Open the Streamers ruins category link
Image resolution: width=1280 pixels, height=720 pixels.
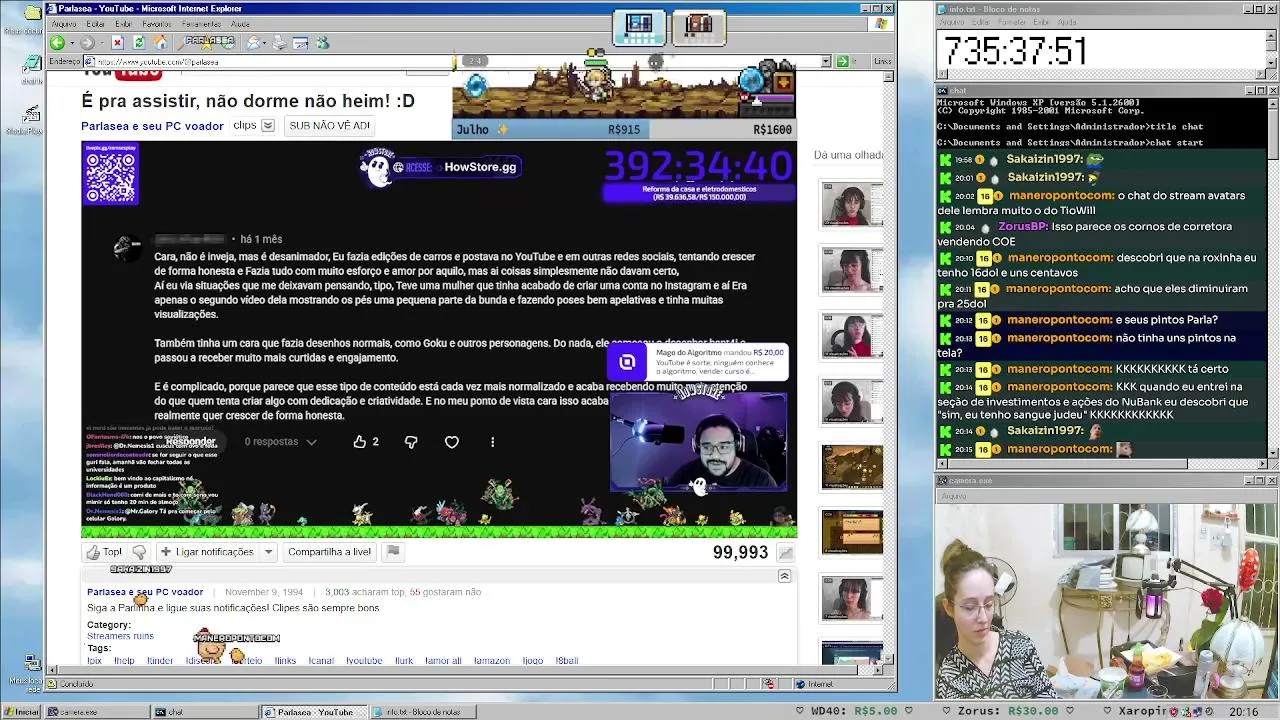[120, 636]
